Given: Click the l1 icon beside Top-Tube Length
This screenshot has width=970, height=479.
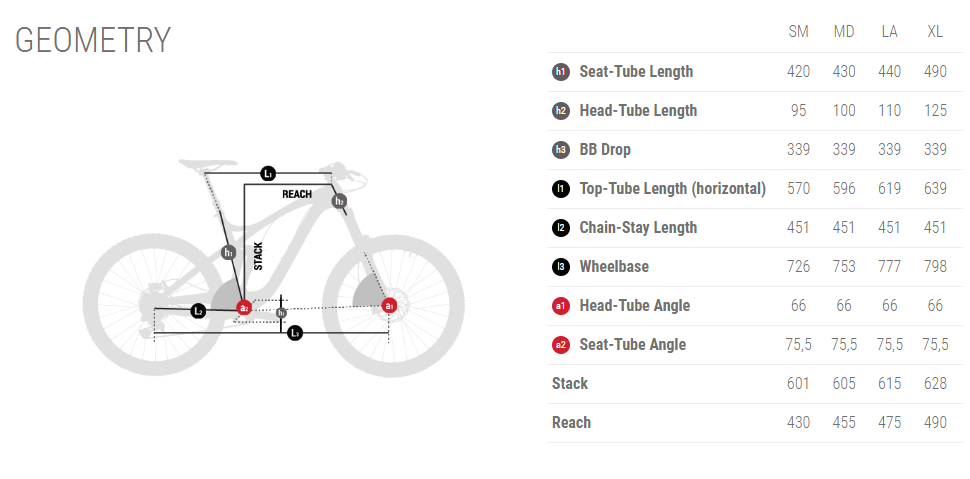Looking at the screenshot, I should tap(560, 189).
